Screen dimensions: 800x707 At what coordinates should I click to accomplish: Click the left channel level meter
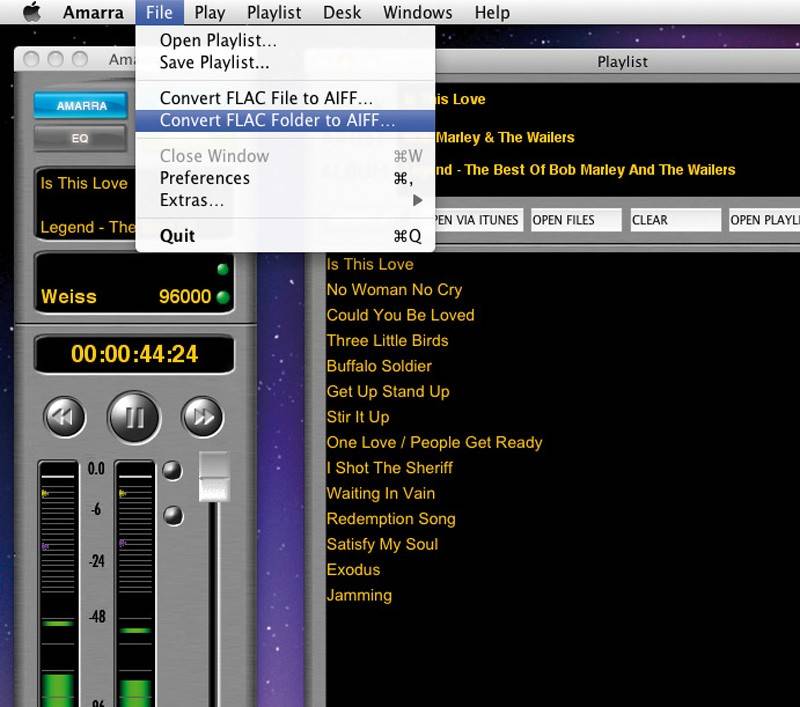point(58,584)
